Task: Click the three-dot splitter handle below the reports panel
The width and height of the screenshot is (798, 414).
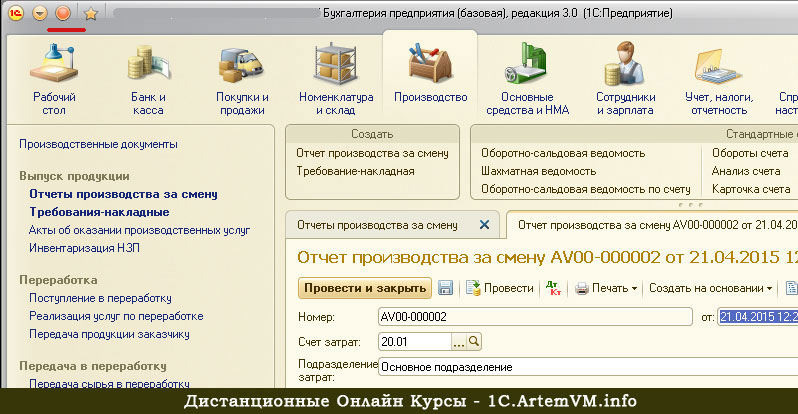Action: click(690, 205)
